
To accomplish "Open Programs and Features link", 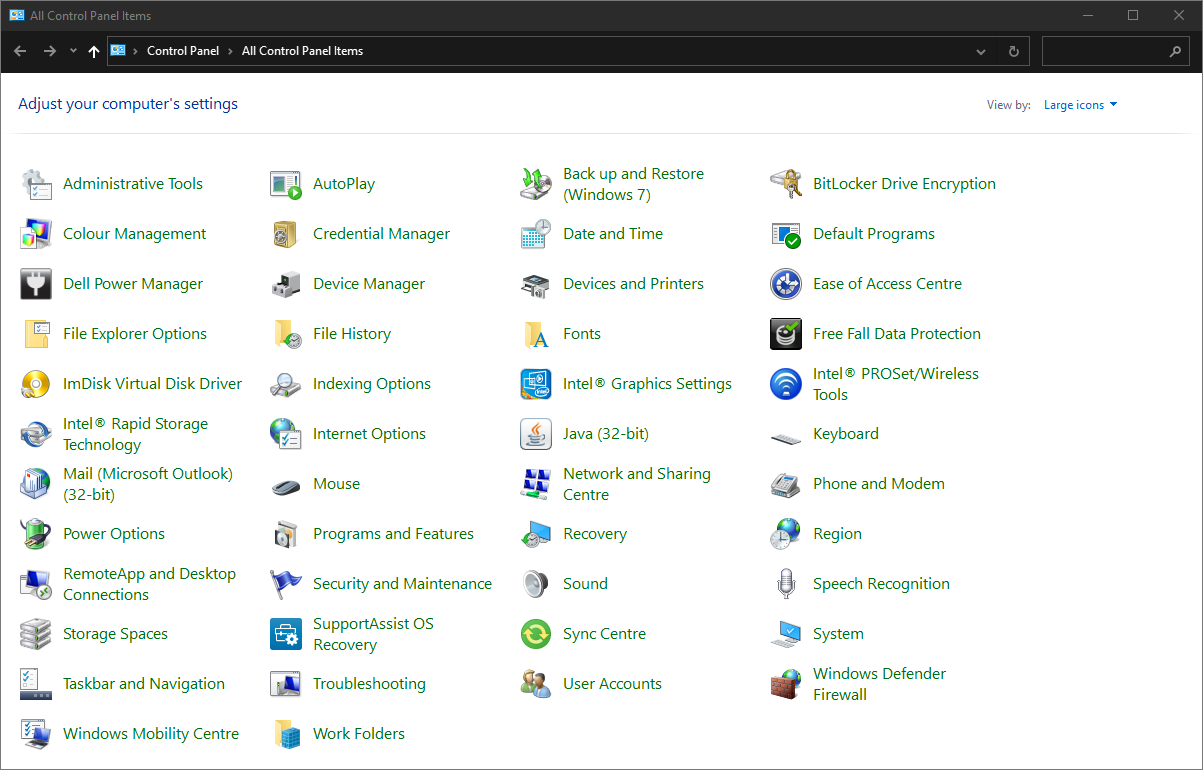I will click(393, 534).
